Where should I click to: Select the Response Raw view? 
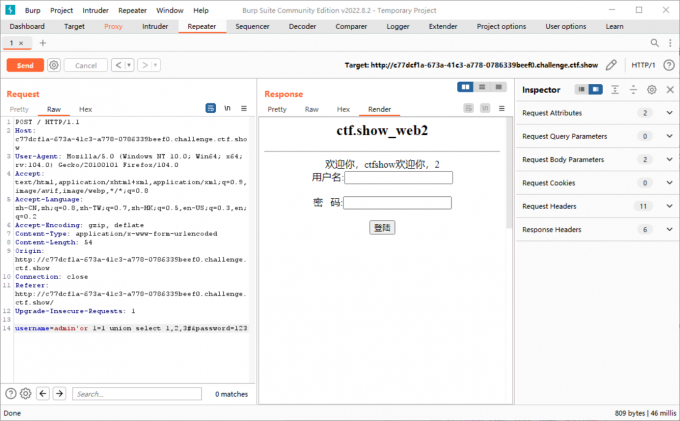pyautogui.click(x=311, y=109)
